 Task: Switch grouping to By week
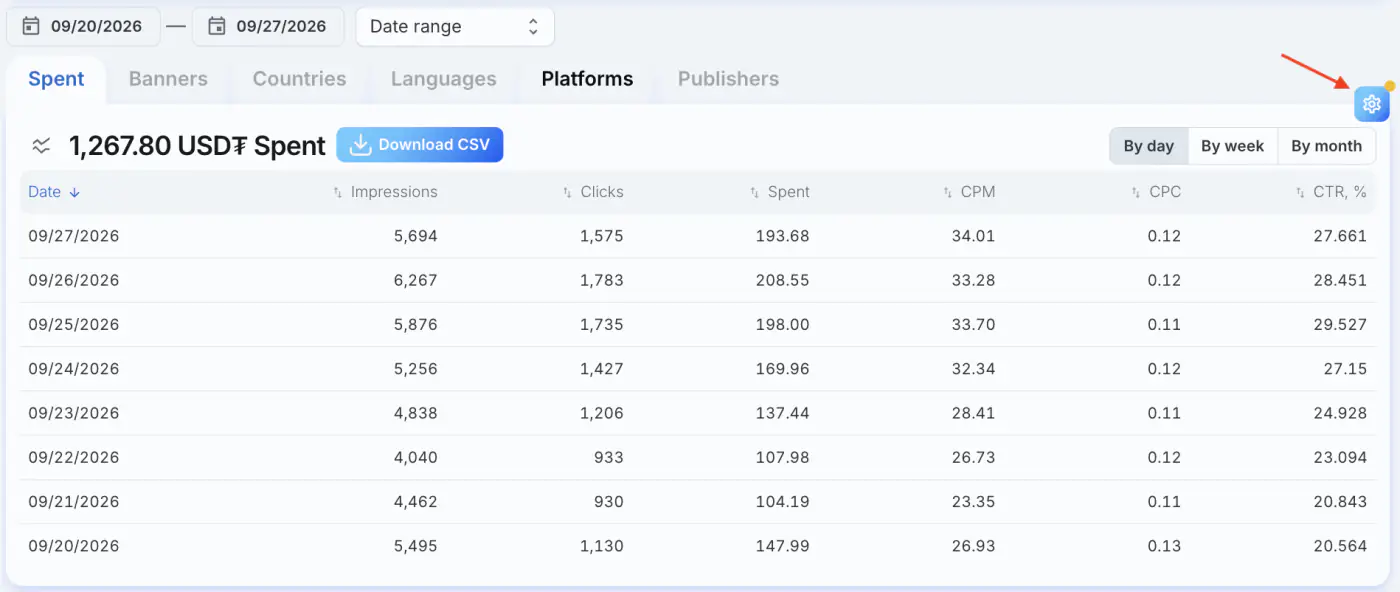point(1233,146)
